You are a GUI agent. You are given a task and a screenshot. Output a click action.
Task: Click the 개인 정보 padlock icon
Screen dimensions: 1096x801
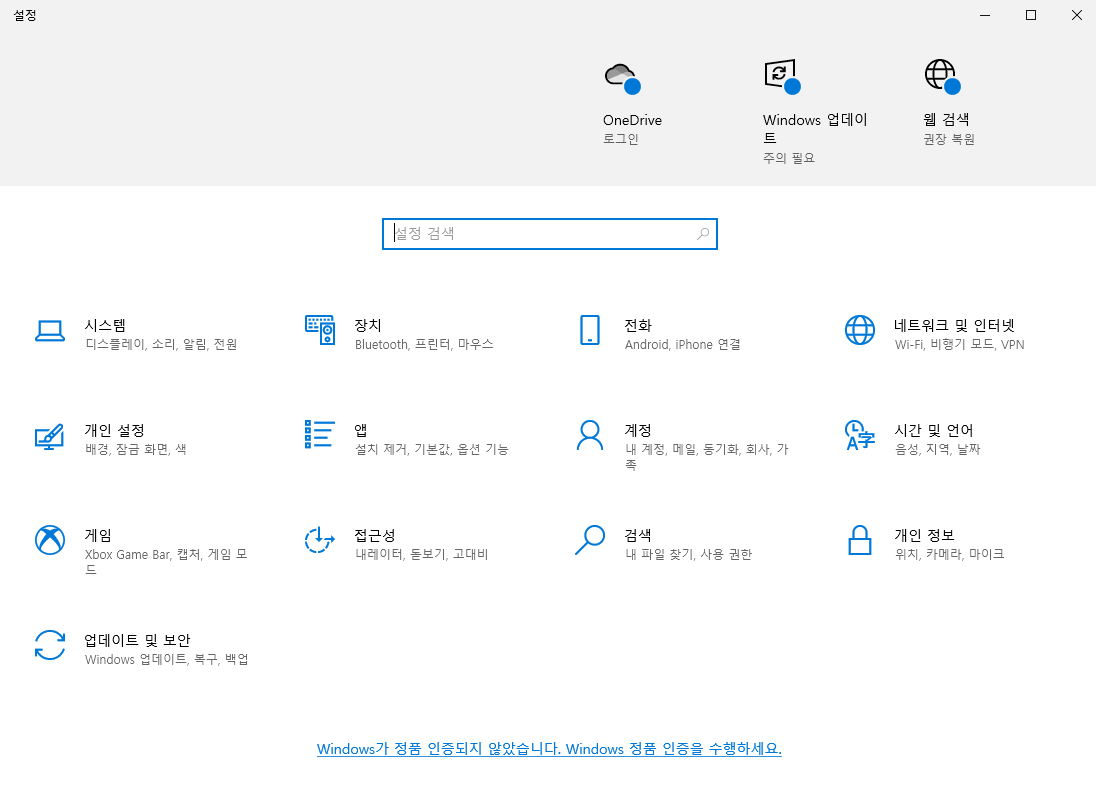click(860, 540)
